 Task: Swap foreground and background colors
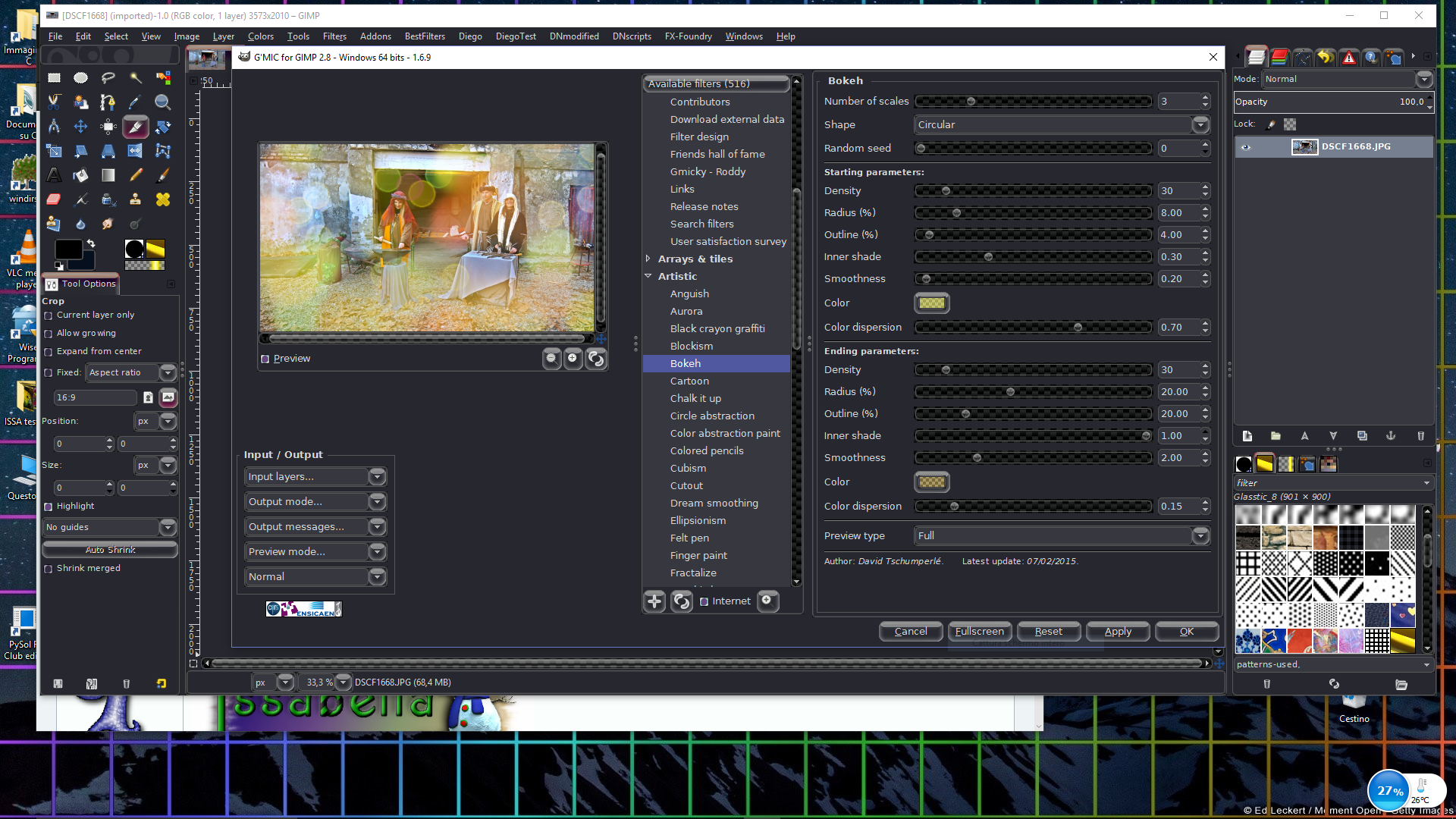(91, 243)
